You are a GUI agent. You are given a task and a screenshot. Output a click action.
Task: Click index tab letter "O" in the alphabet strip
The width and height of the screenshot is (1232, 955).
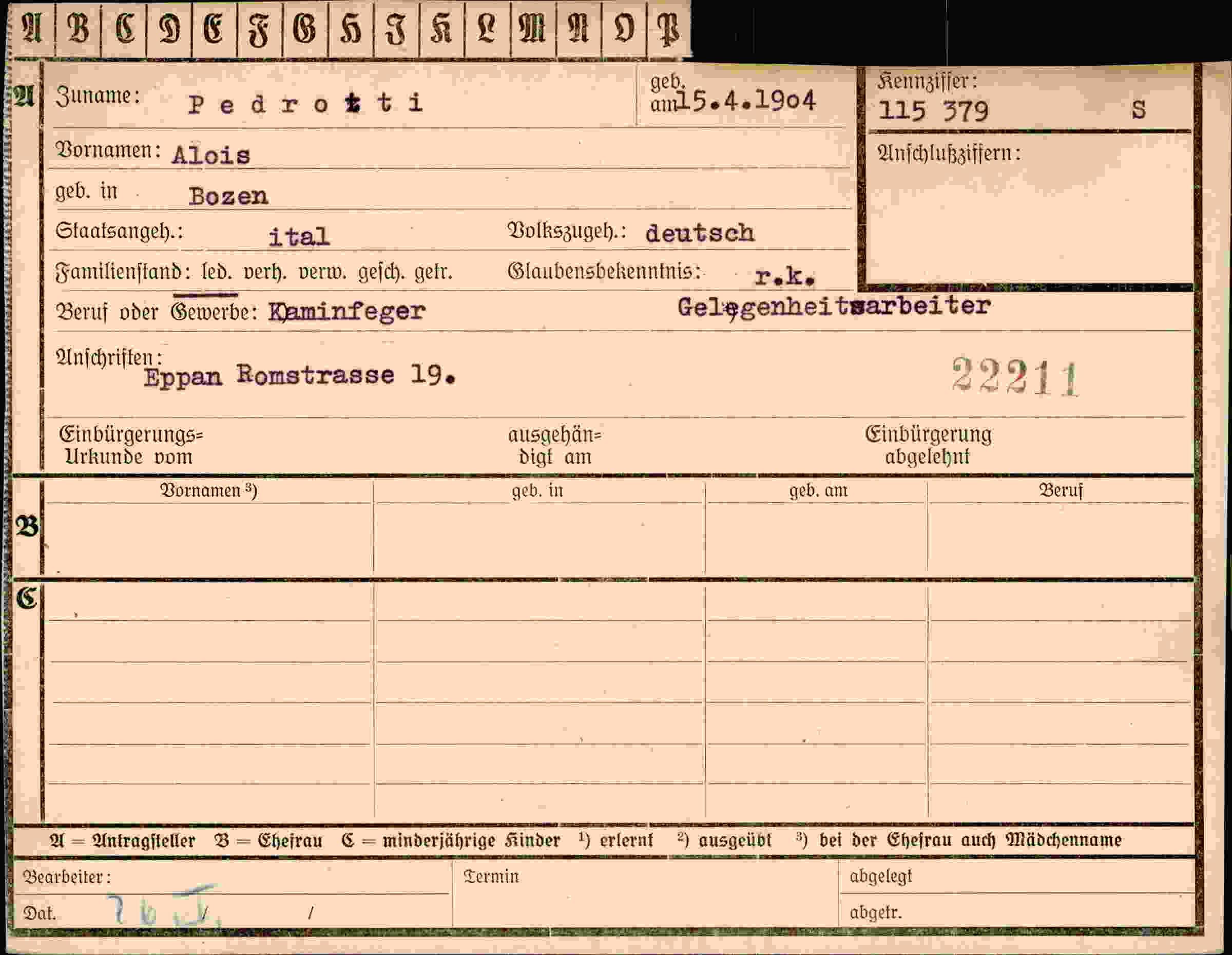click(624, 28)
